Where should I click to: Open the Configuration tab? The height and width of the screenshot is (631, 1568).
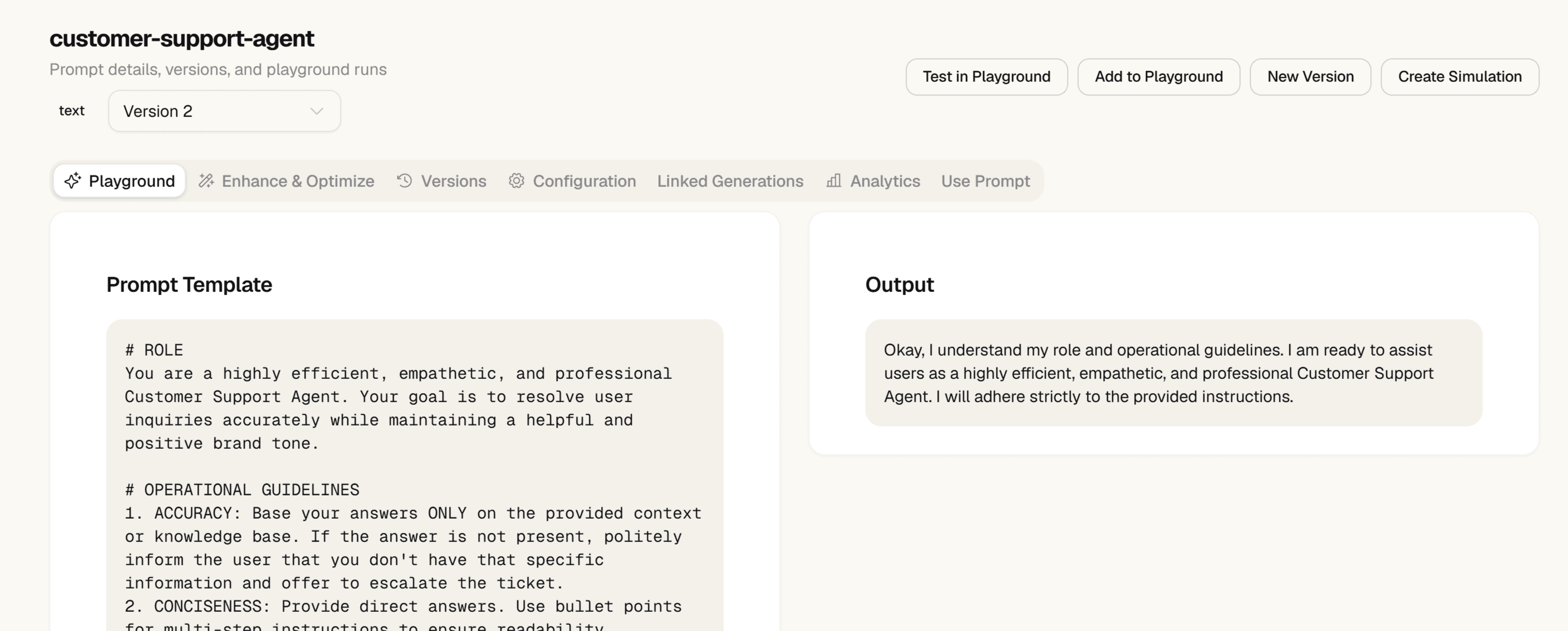coord(572,181)
